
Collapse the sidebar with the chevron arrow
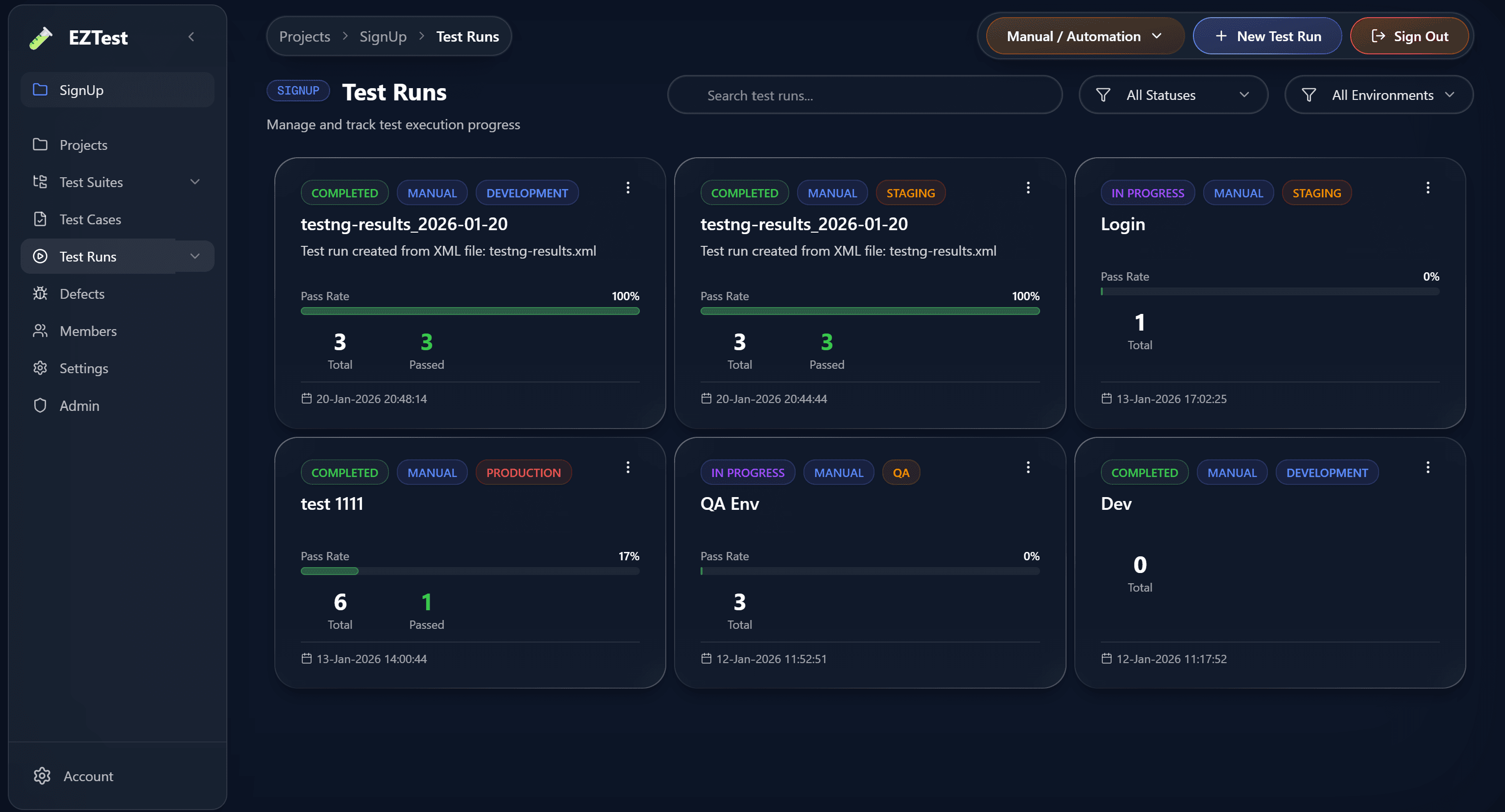click(x=191, y=36)
